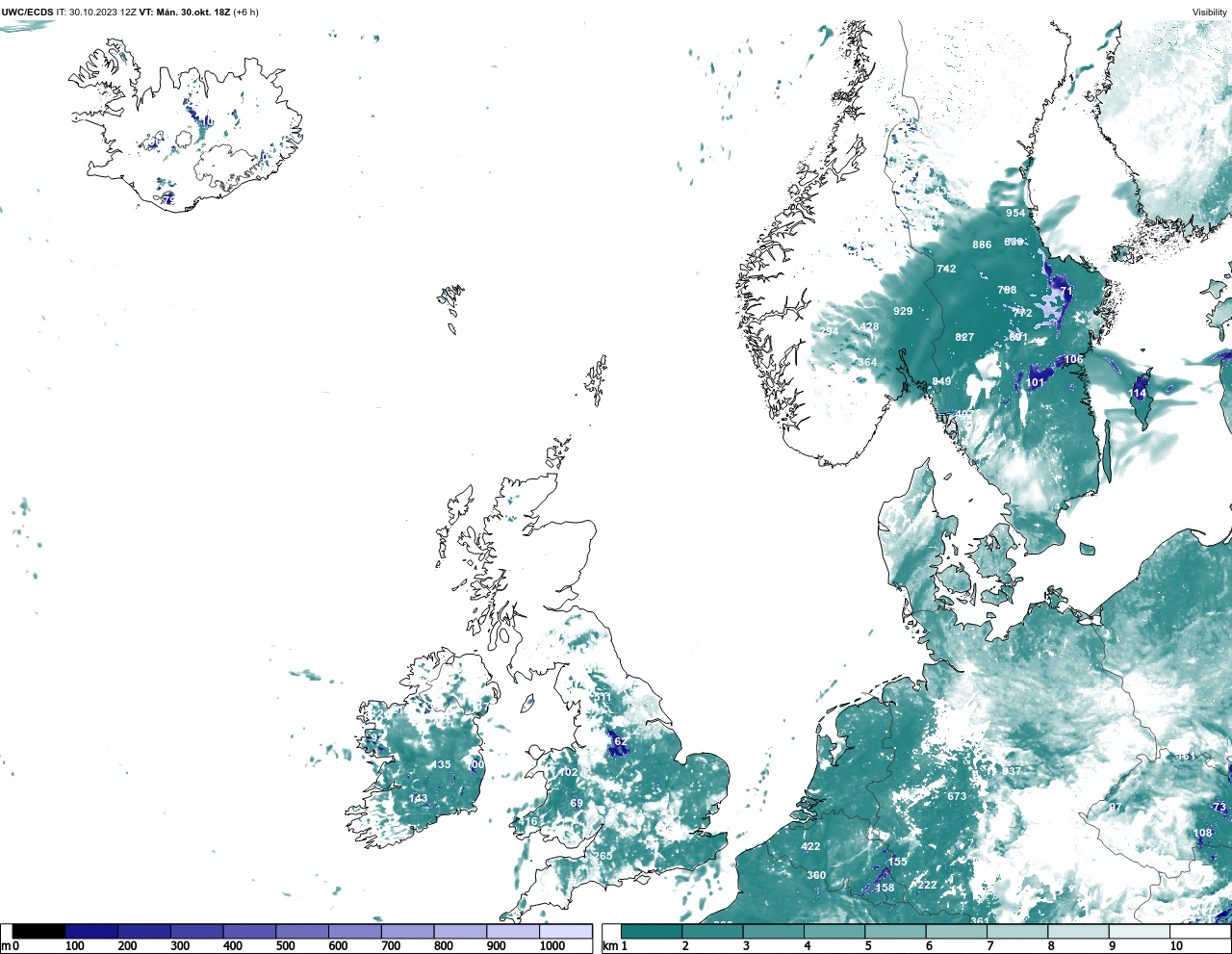
Task: Select the 700–800 m lavender legend swatch
Action: (x=407, y=932)
